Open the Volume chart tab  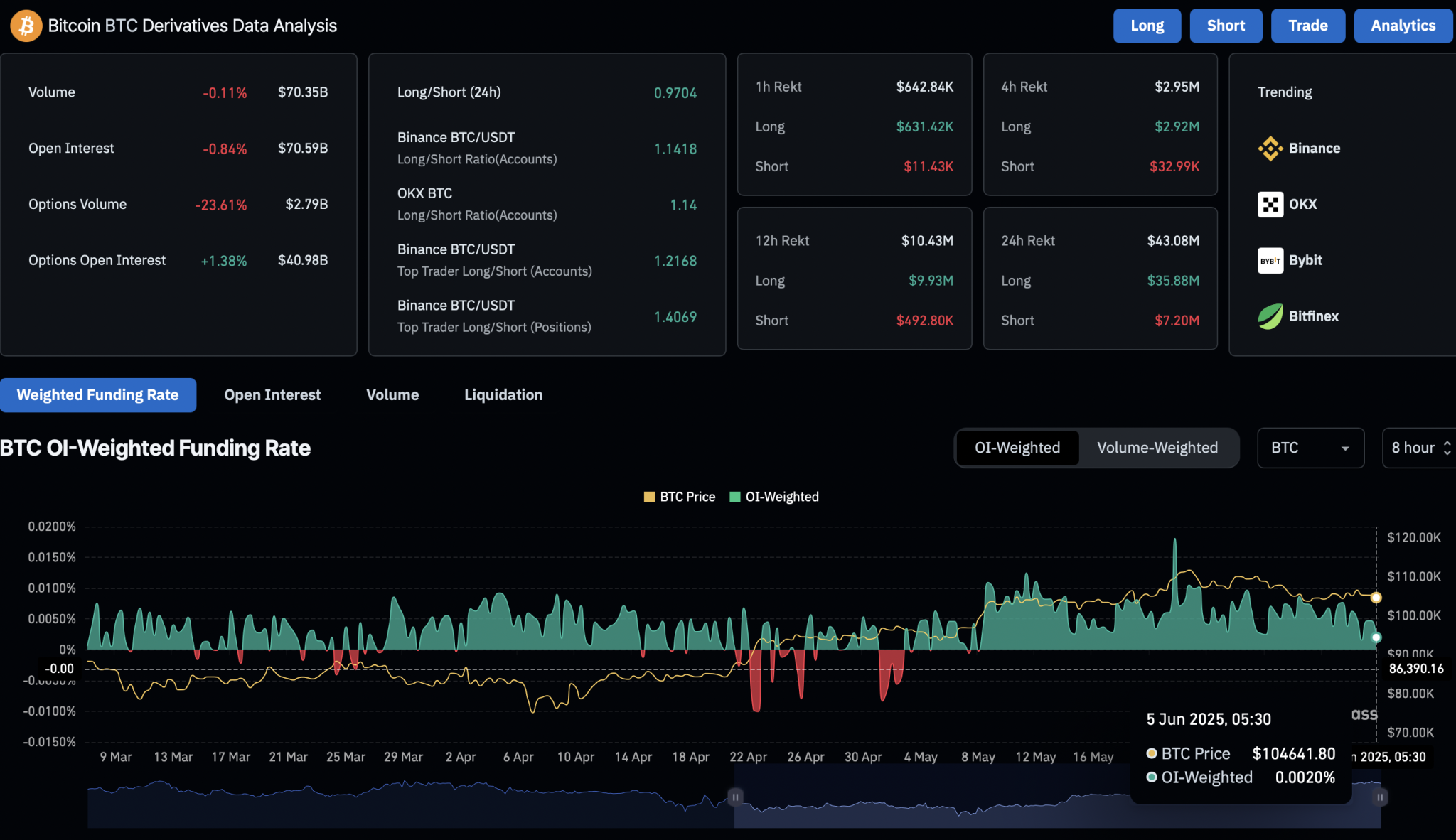click(392, 395)
